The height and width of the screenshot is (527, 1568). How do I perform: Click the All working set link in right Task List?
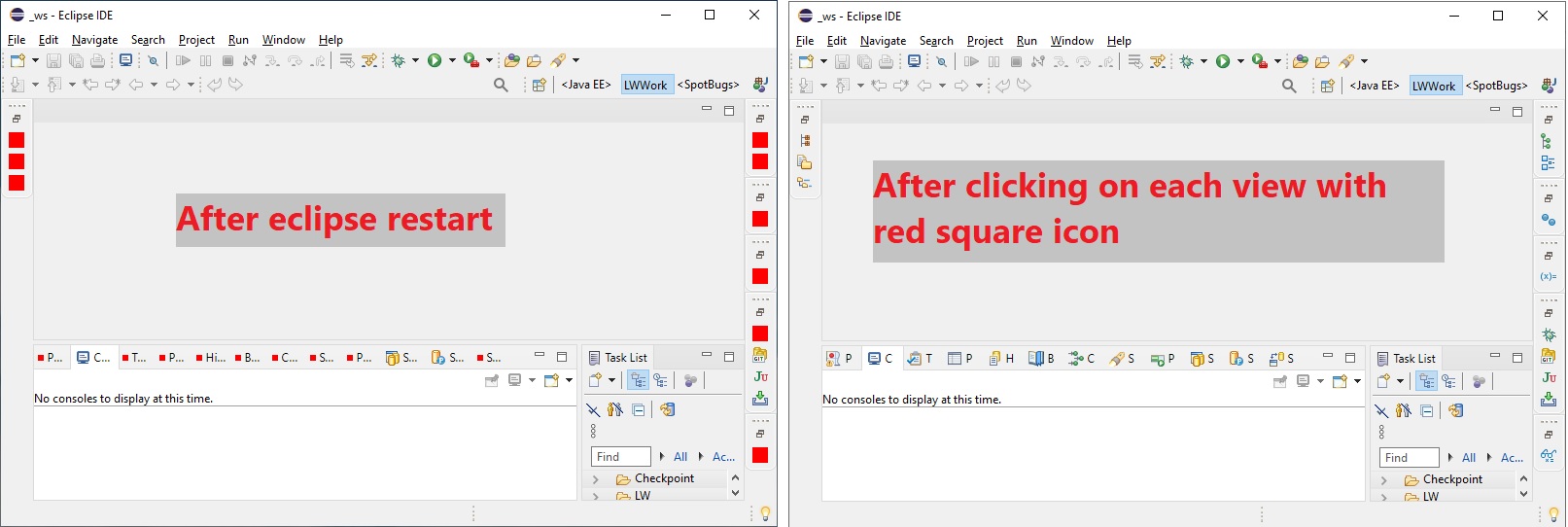click(1469, 457)
